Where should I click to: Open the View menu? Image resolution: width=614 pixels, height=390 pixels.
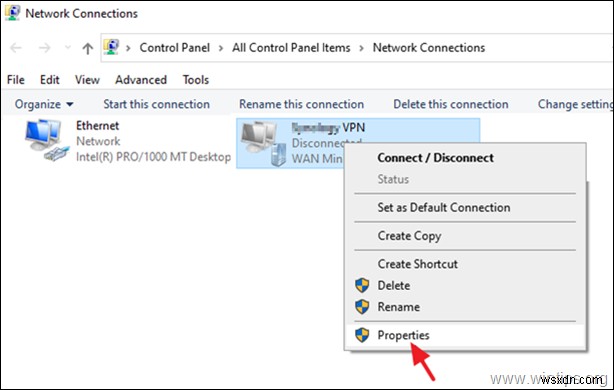point(87,80)
